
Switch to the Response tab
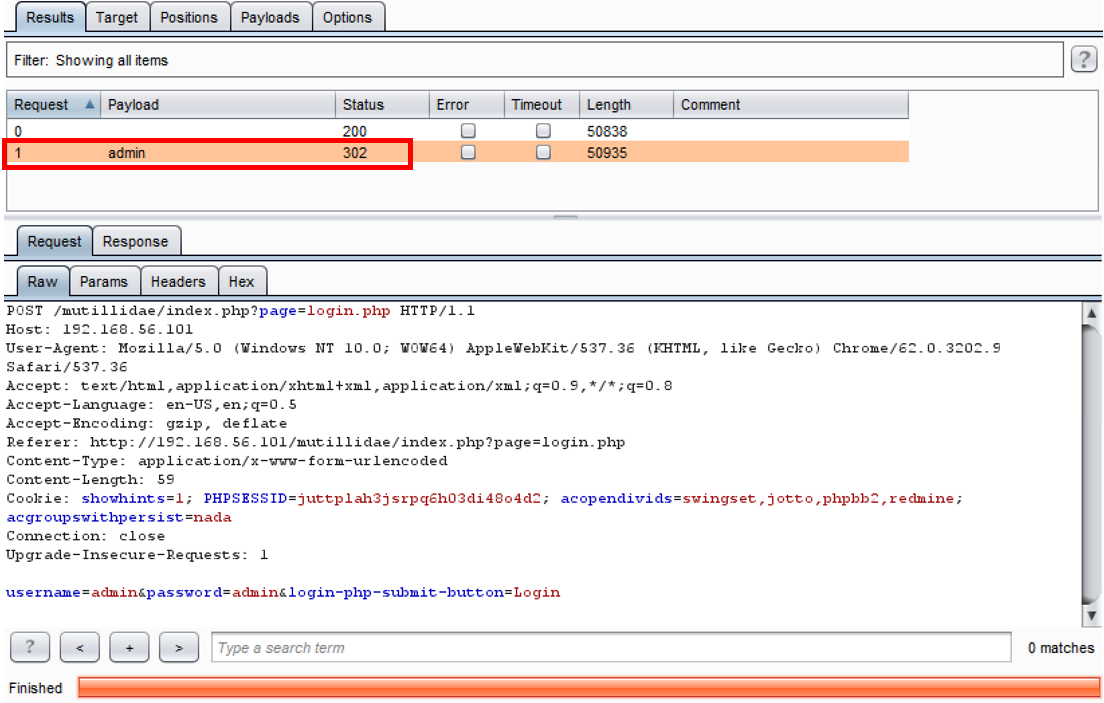point(136,242)
